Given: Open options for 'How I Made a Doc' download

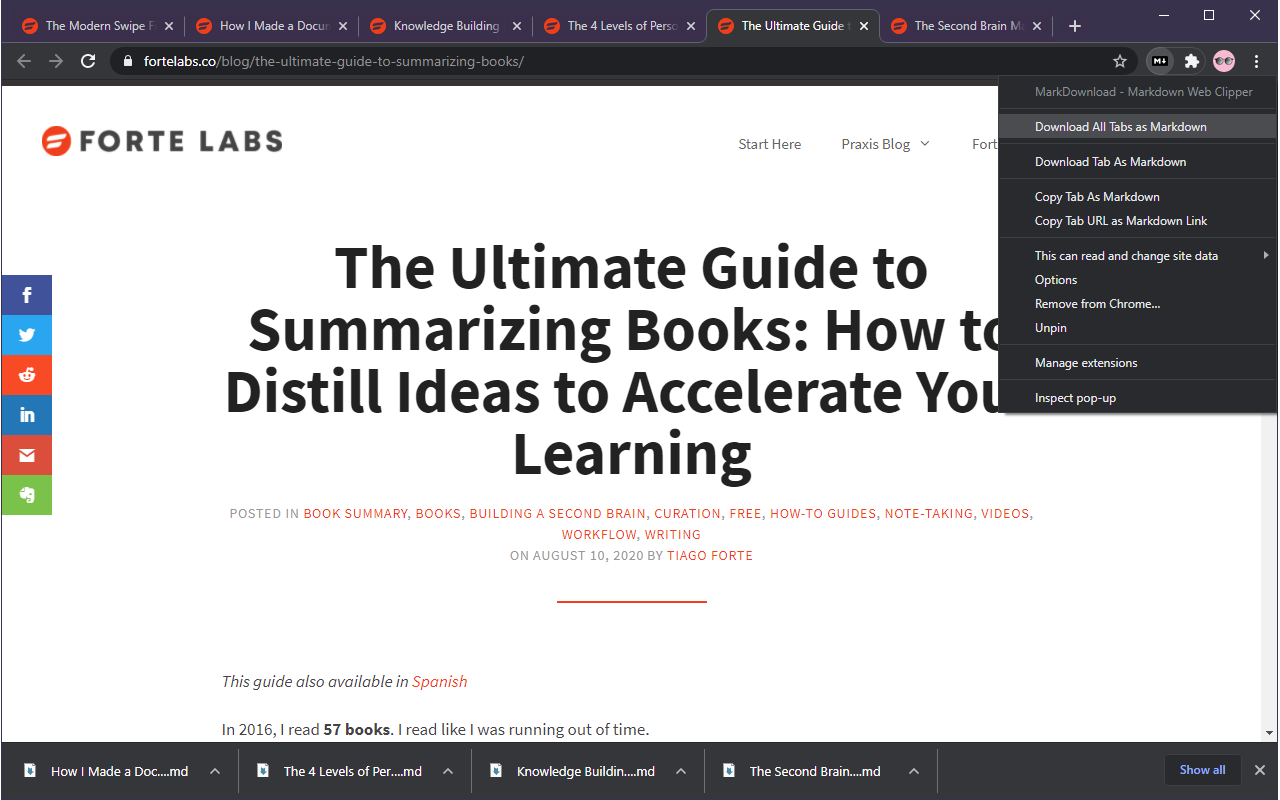Looking at the screenshot, I should (x=213, y=771).
